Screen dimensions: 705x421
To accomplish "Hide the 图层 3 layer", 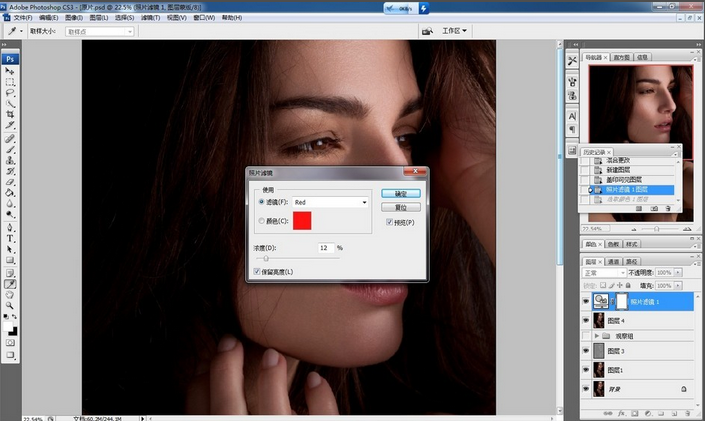I will pos(586,351).
